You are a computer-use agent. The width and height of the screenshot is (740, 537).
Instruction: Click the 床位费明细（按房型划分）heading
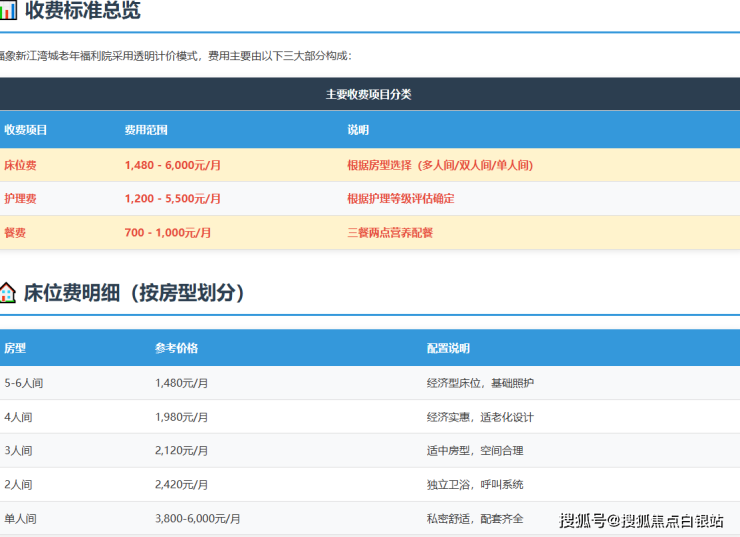tap(134, 293)
